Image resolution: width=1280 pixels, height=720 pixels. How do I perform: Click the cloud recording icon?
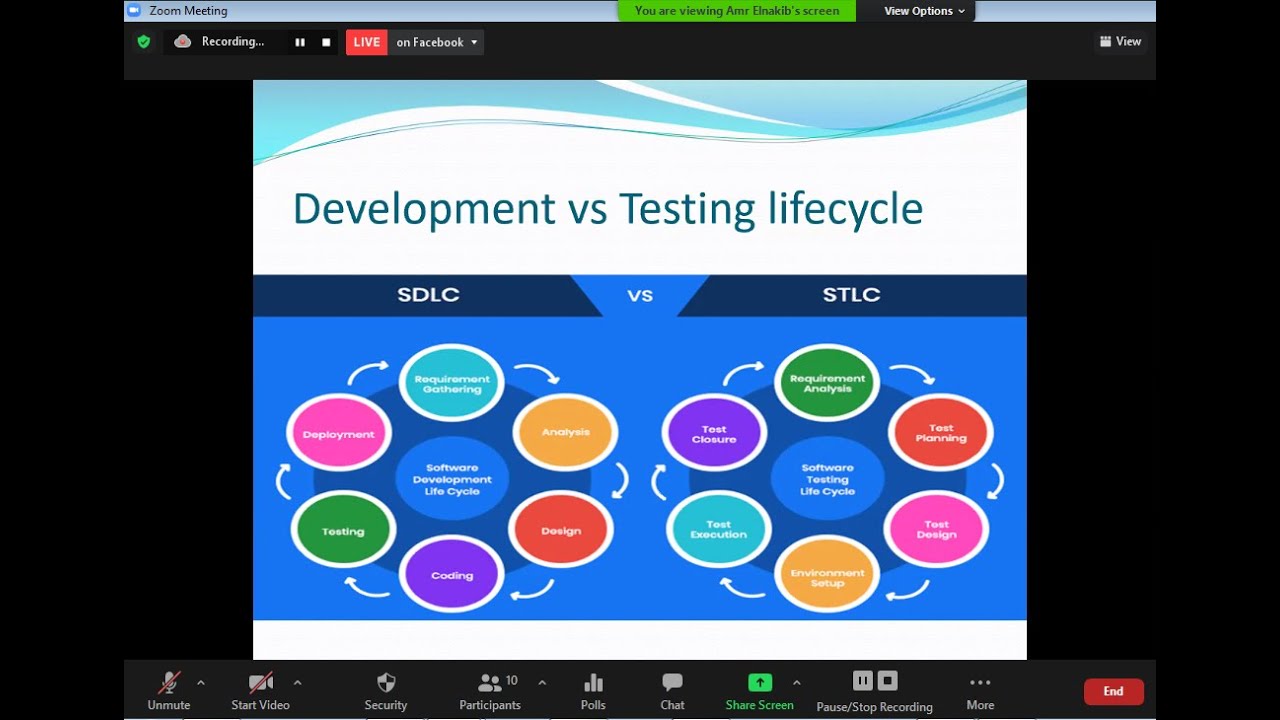click(182, 41)
